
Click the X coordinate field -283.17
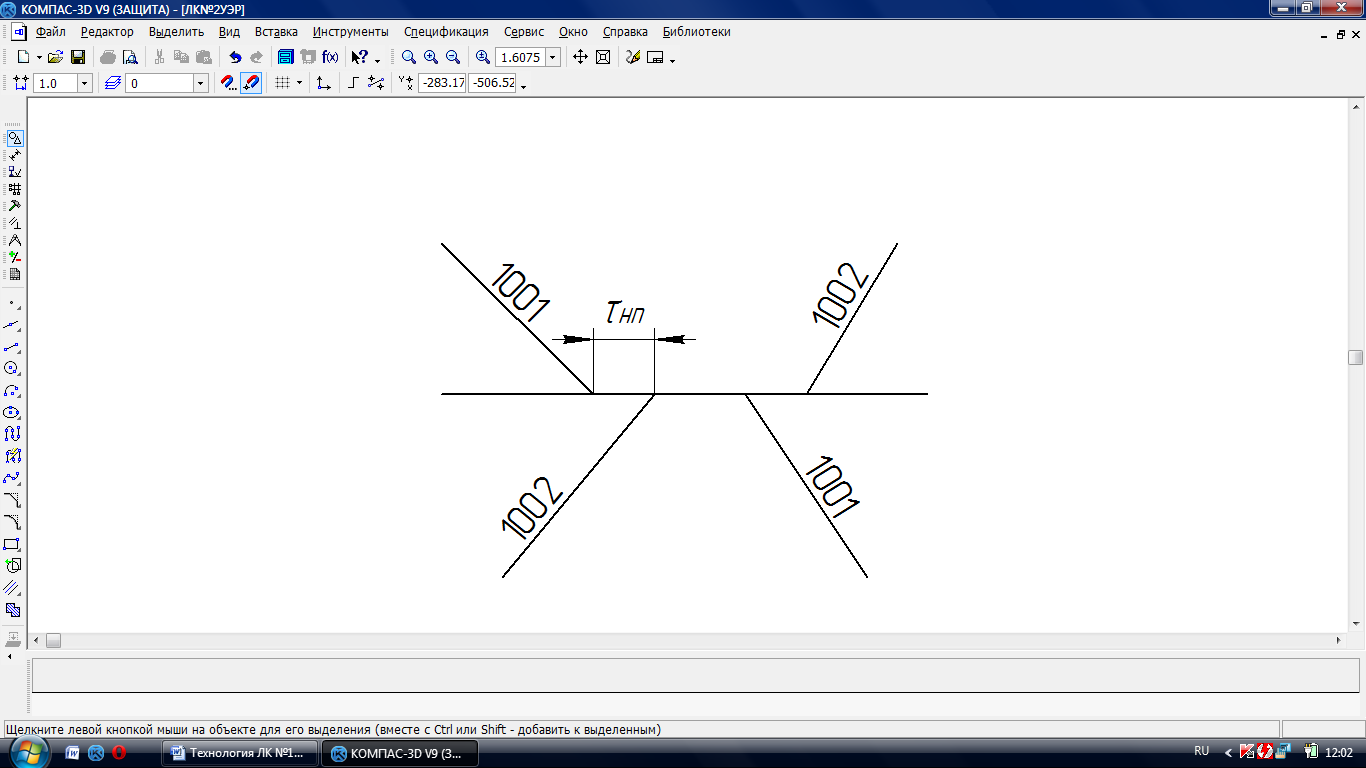click(442, 83)
